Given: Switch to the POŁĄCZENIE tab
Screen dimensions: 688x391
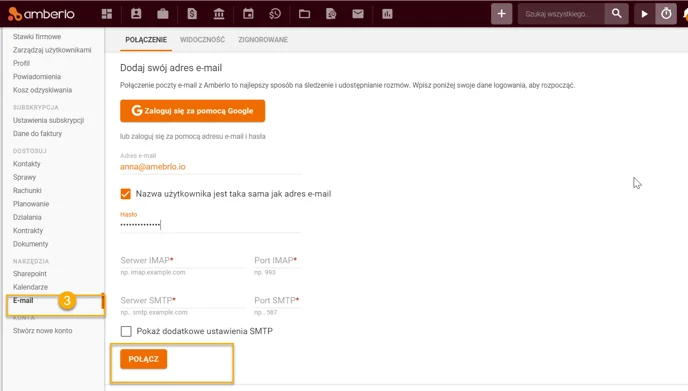Looking at the screenshot, I should (146, 39).
